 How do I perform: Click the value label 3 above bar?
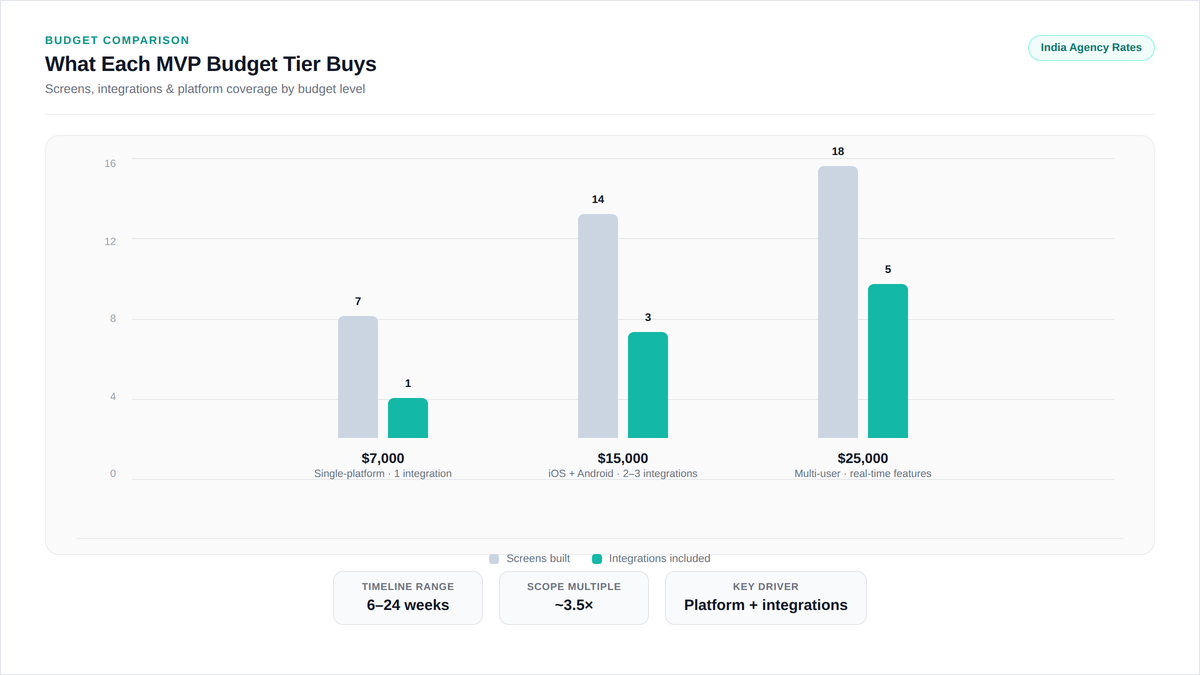pyautogui.click(x=648, y=318)
